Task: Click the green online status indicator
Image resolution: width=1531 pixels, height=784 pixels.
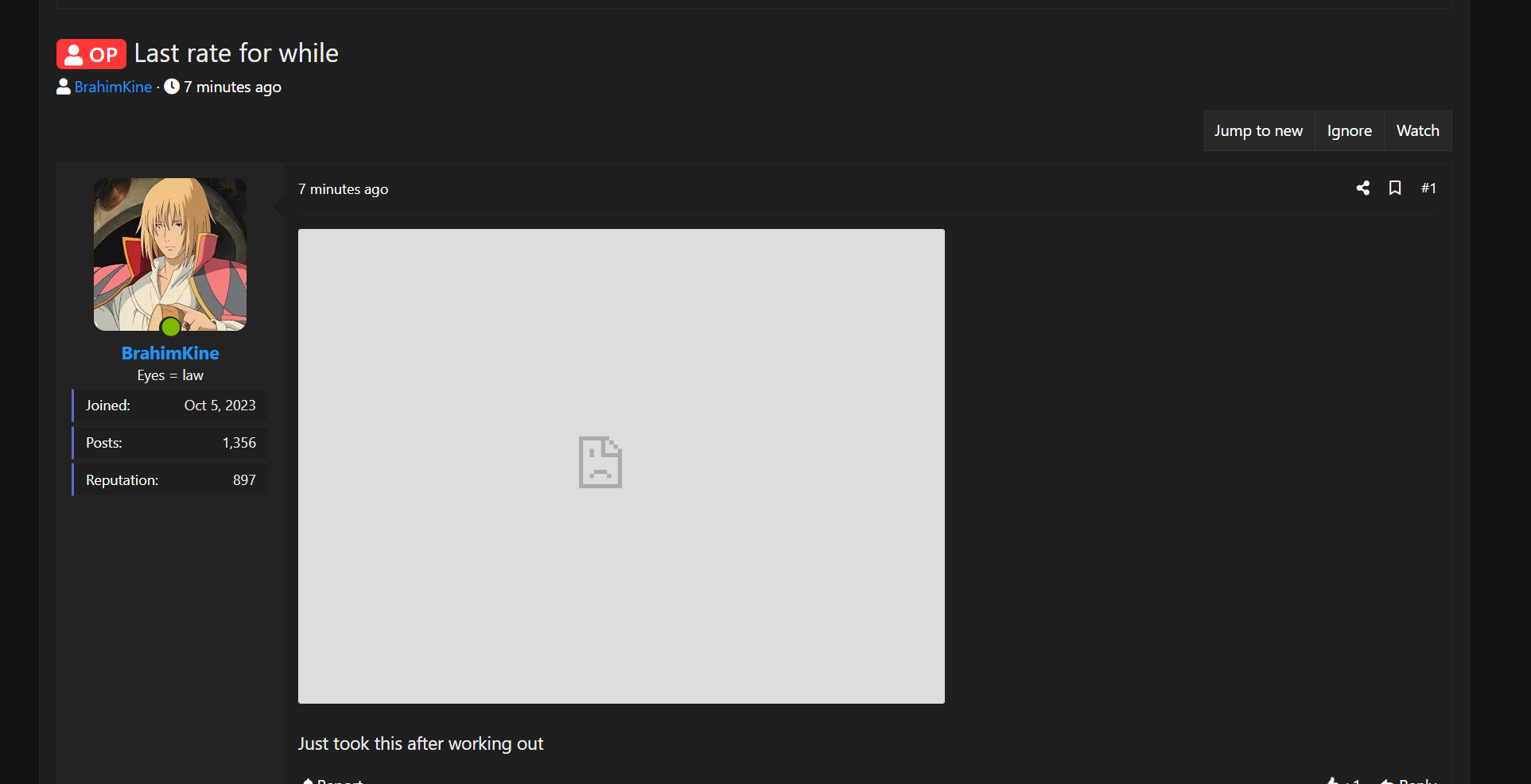Action: 170,327
